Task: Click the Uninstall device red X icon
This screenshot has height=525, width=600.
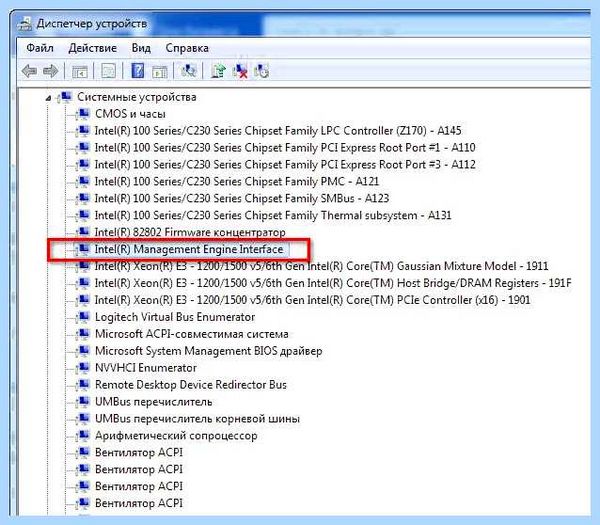Action: click(x=240, y=71)
